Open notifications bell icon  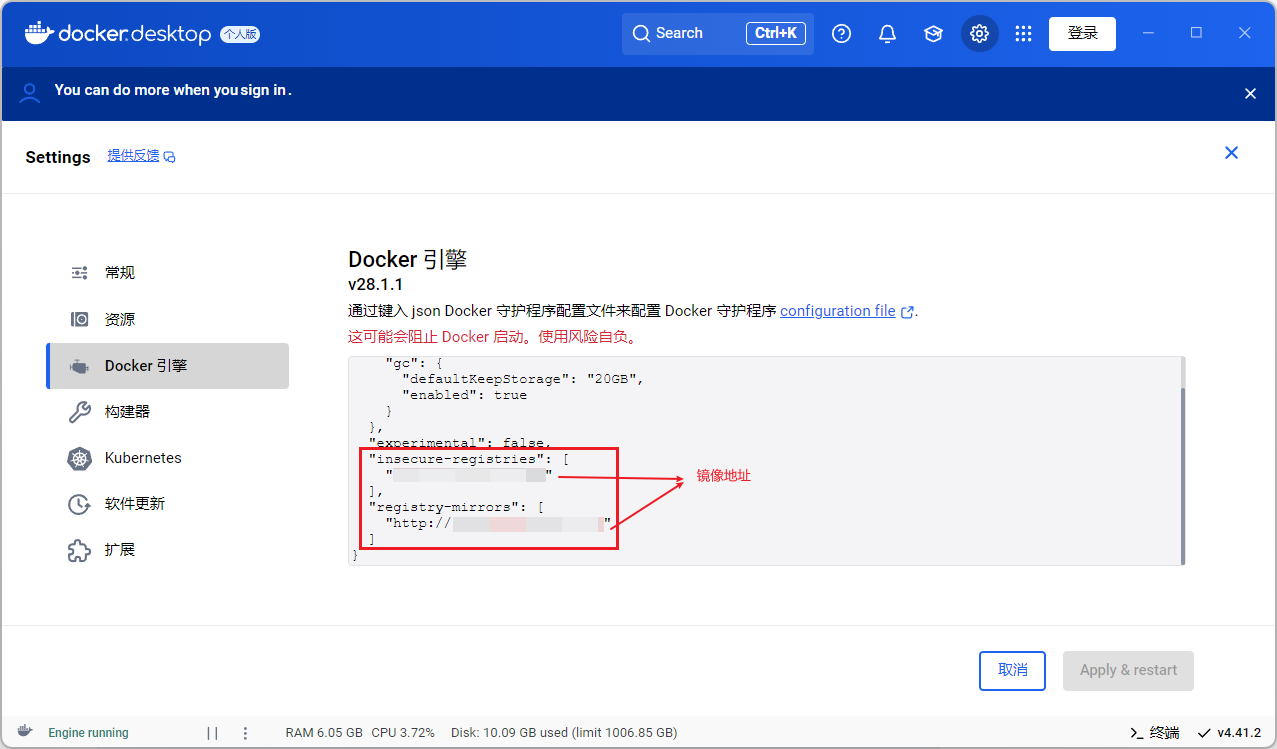[x=887, y=34]
